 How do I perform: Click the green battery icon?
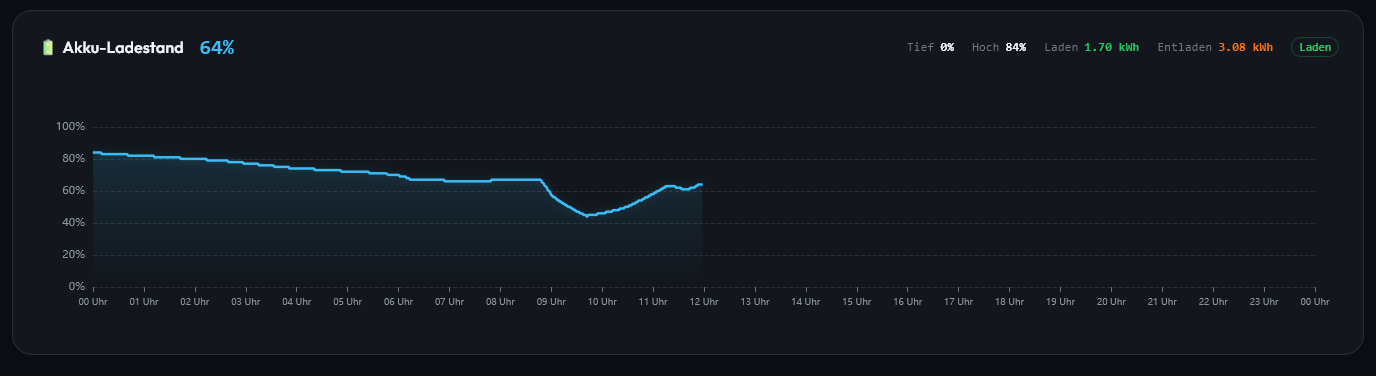tap(47, 47)
